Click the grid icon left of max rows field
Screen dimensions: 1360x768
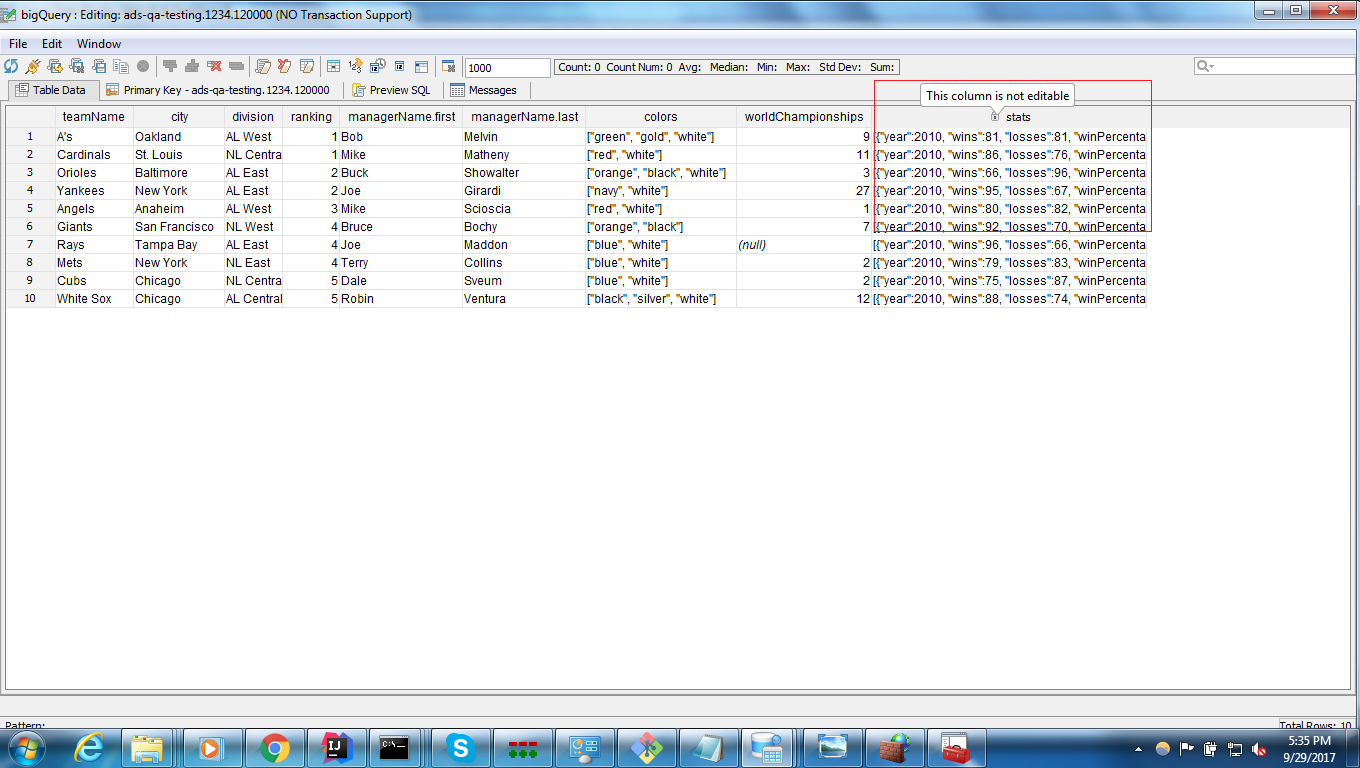coord(449,67)
